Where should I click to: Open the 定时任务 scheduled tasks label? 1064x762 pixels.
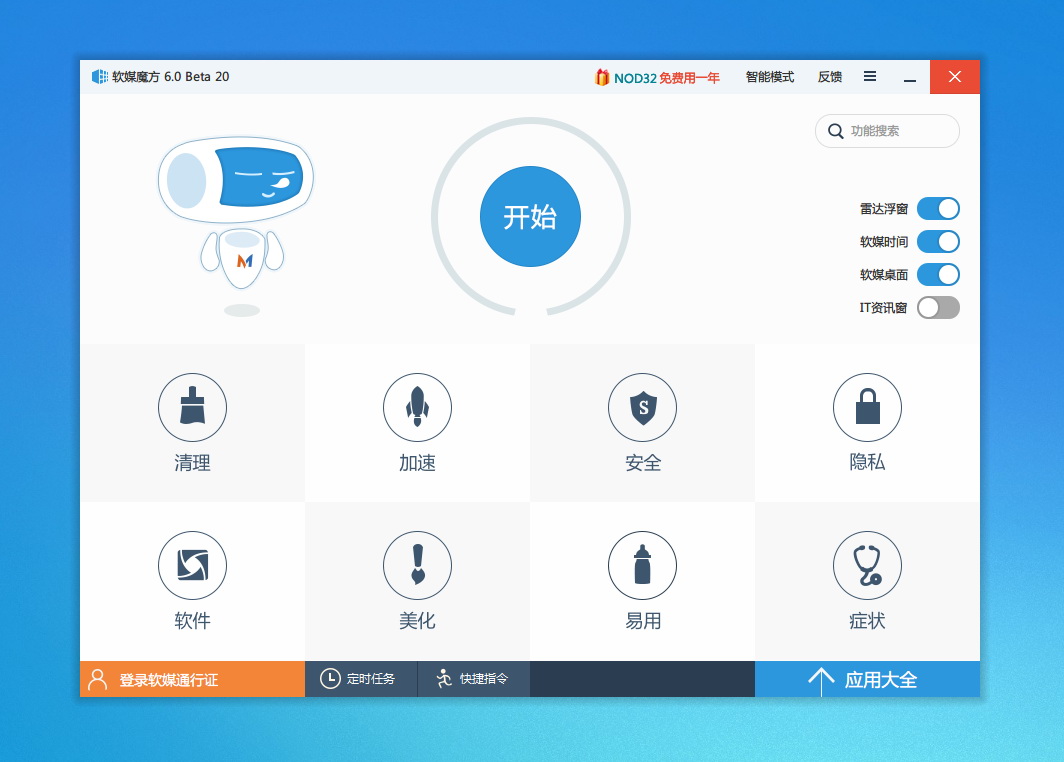tap(370, 679)
